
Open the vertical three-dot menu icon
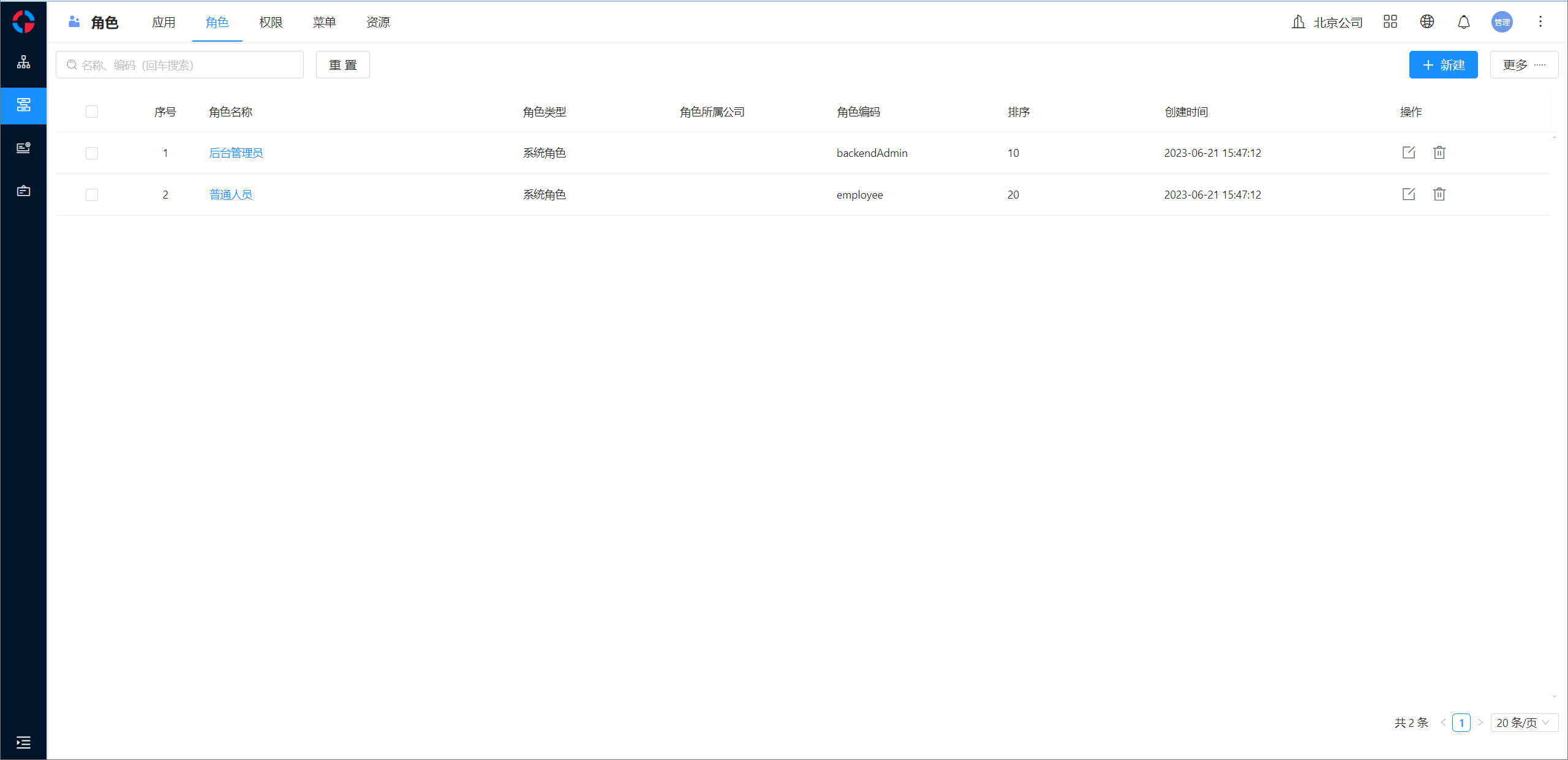1540,22
